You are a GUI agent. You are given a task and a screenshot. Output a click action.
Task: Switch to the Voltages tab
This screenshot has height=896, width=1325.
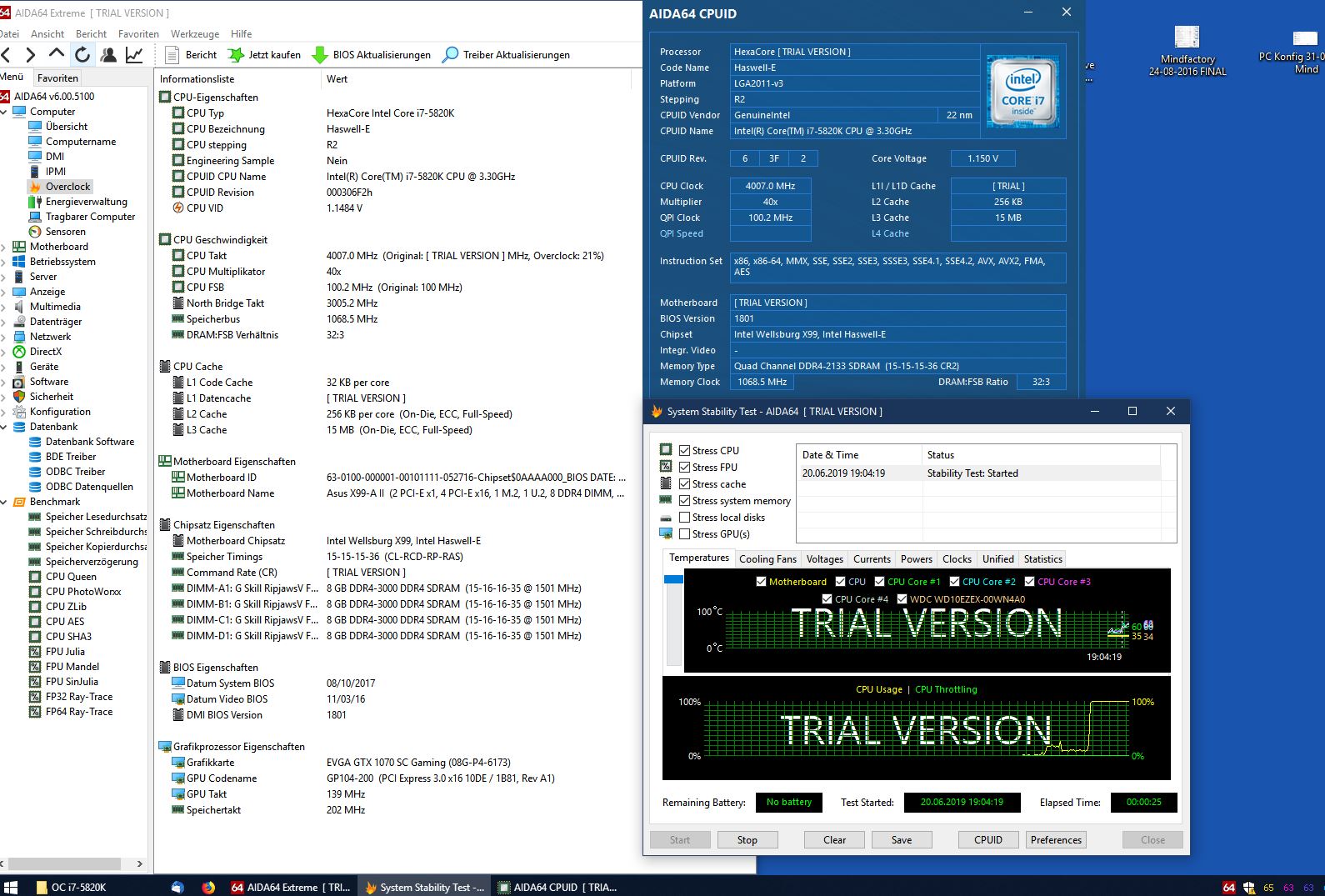pyautogui.click(x=824, y=558)
